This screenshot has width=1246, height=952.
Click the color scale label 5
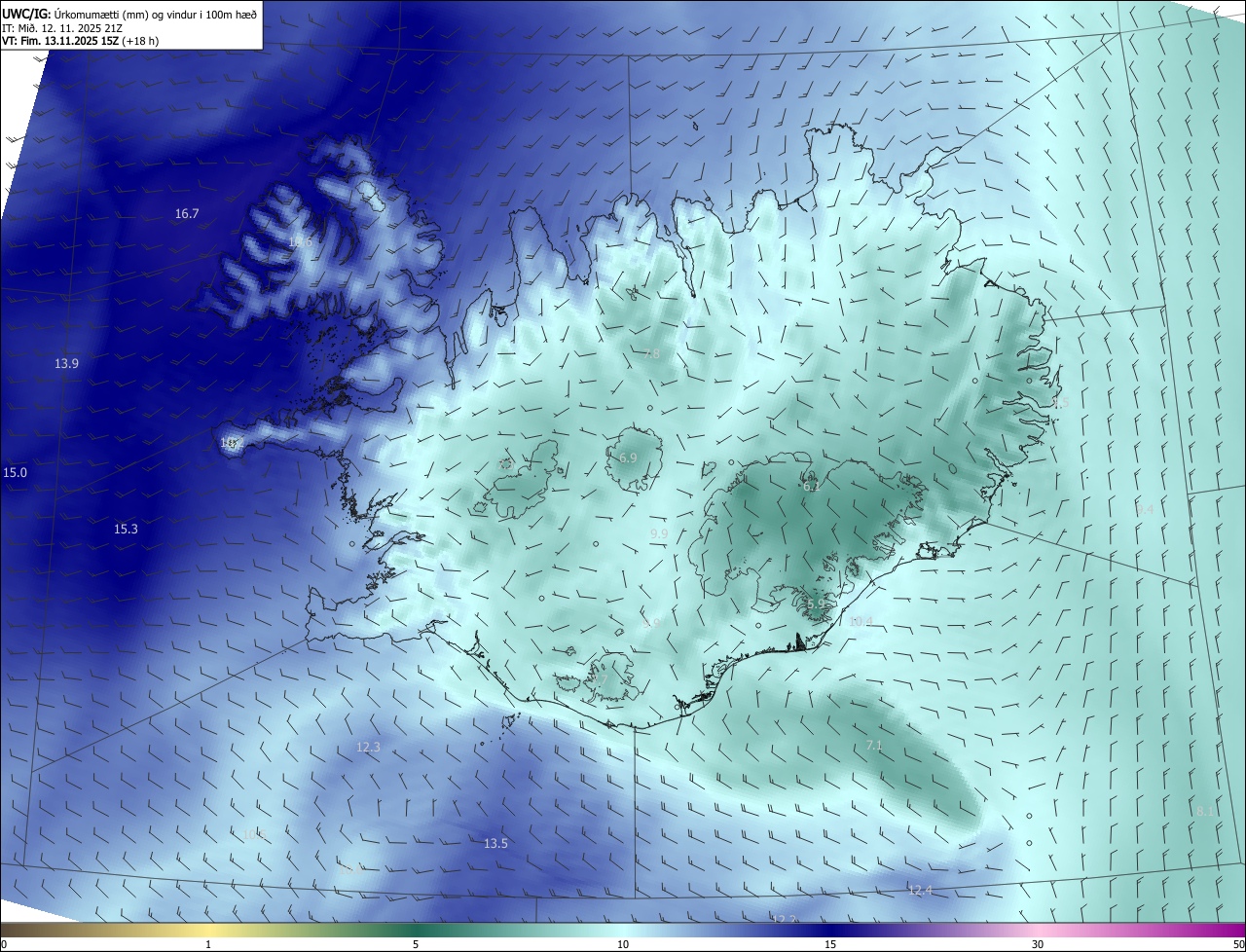[x=416, y=944]
